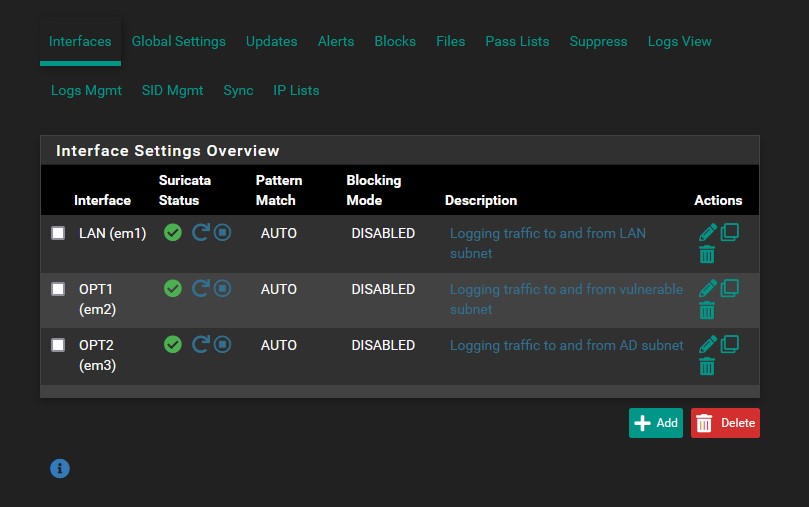Click AUTO pattern match in OPT1 row
The width and height of the screenshot is (809, 507).
click(x=279, y=289)
